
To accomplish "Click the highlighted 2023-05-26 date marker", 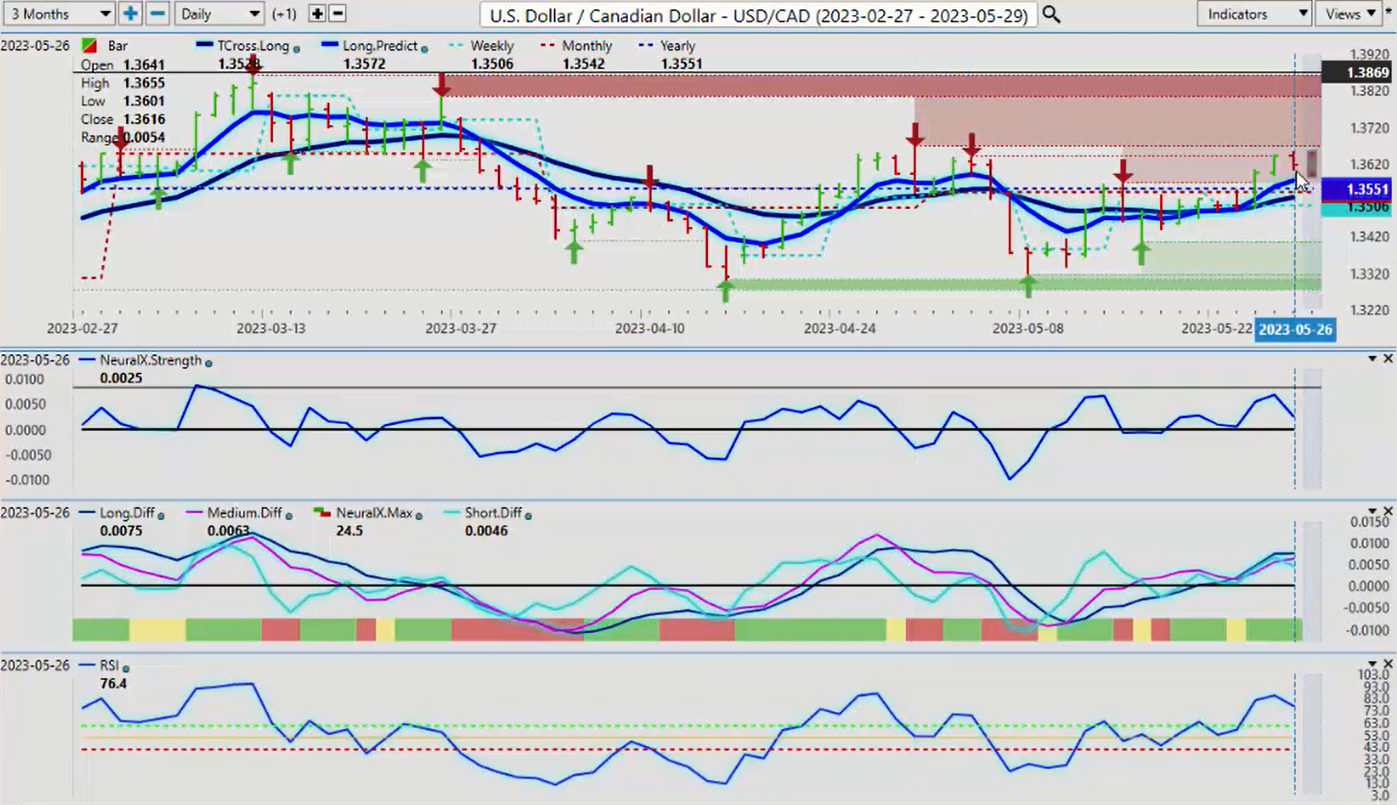I will tap(1295, 329).
